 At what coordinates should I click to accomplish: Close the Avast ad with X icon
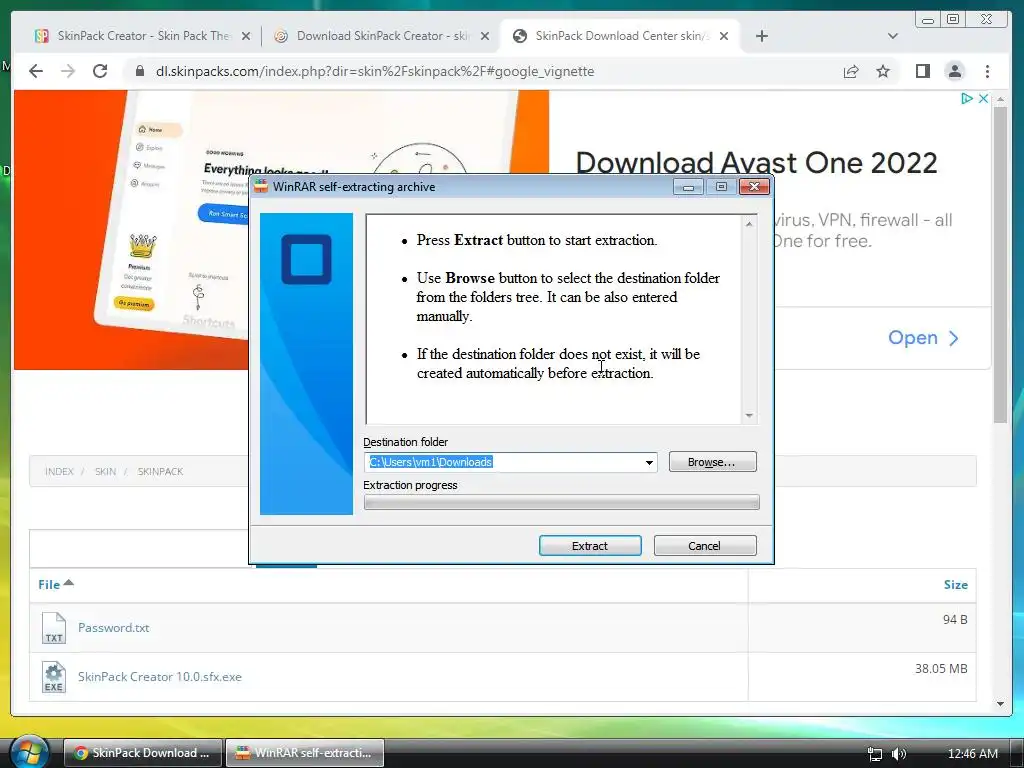coord(983,99)
